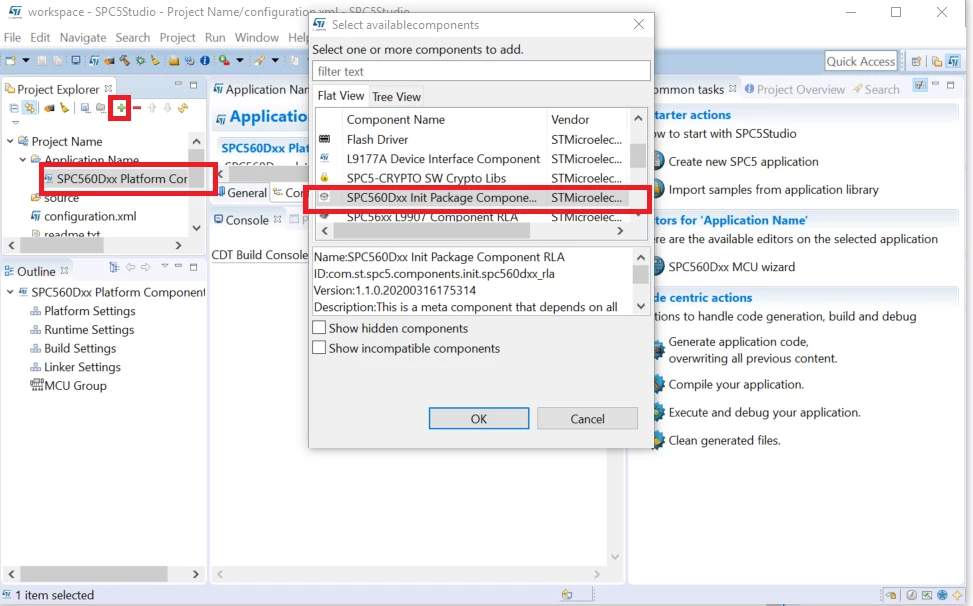The height and width of the screenshot is (606, 973).
Task: Open the Project menu
Action: click(x=177, y=37)
